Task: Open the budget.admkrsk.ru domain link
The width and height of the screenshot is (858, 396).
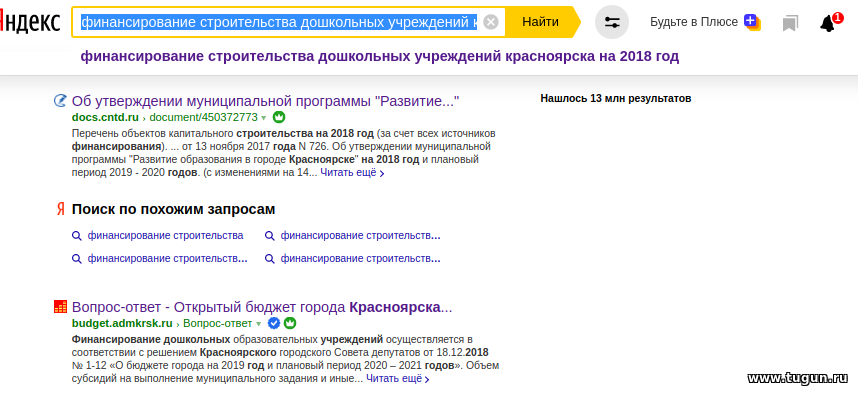Action: [x=122, y=323]
